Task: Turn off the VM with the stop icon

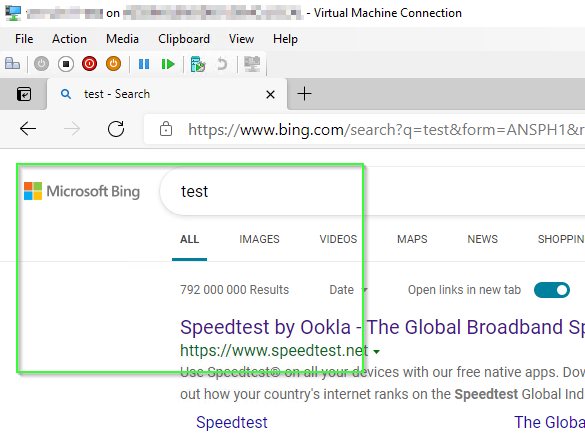Action: [66, 64]
